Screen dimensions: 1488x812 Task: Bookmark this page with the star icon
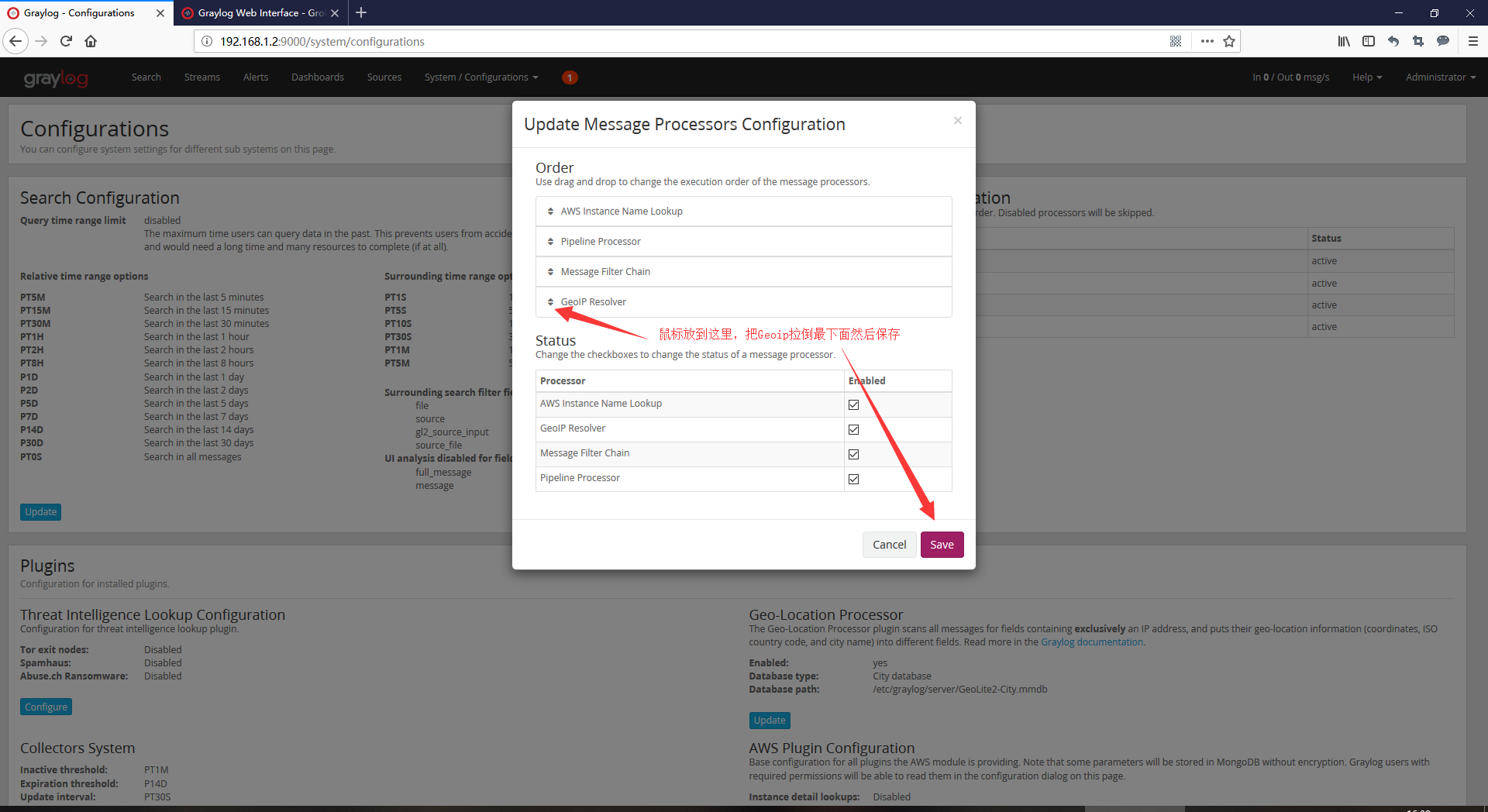coord(1229,41)
